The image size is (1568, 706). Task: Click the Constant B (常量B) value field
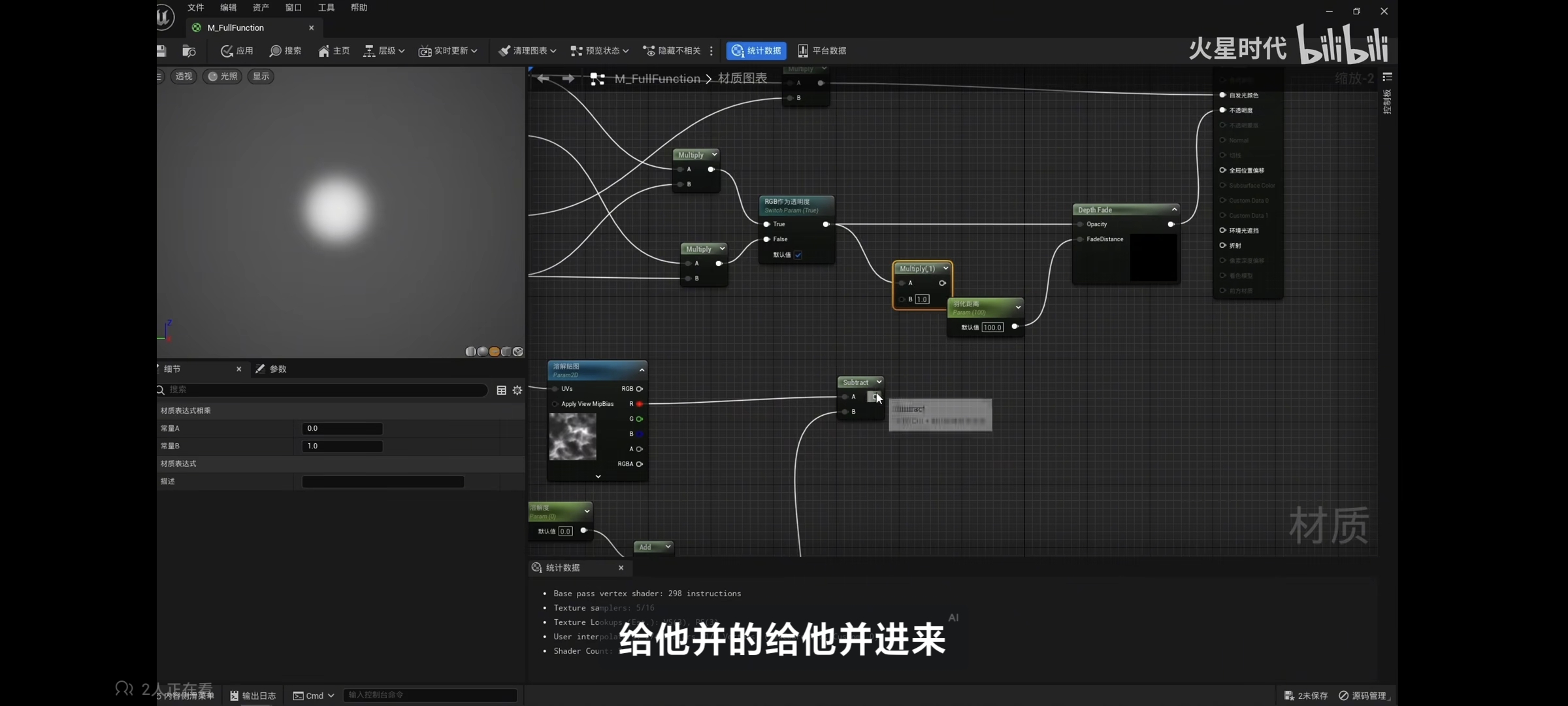[x=342, y=446]
